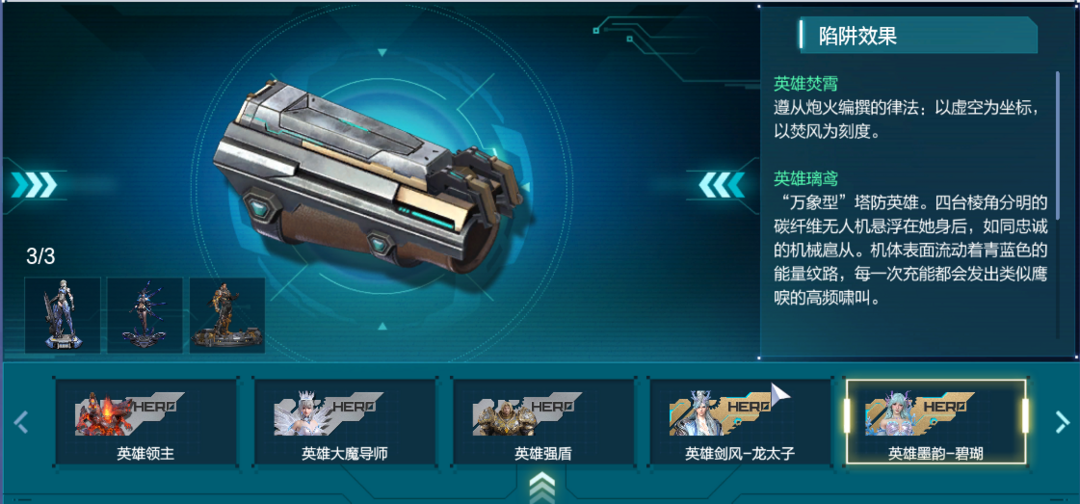Image resolution: width=1080 pixels, height=504 pixels.
Task: Select the 英雄墨韵-碧瑚 hero card
Action: pyautogui.click(x=936, y=421)
